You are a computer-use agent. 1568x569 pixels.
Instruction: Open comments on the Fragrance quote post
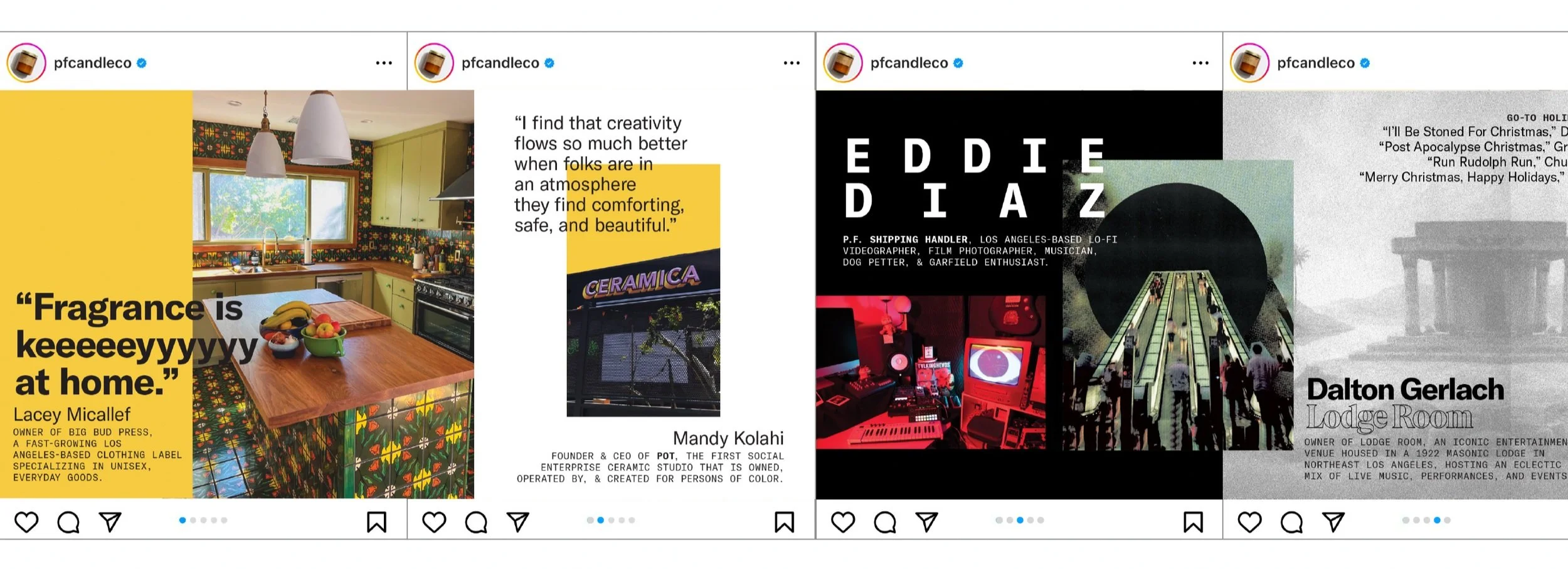[x=68, y=522]
